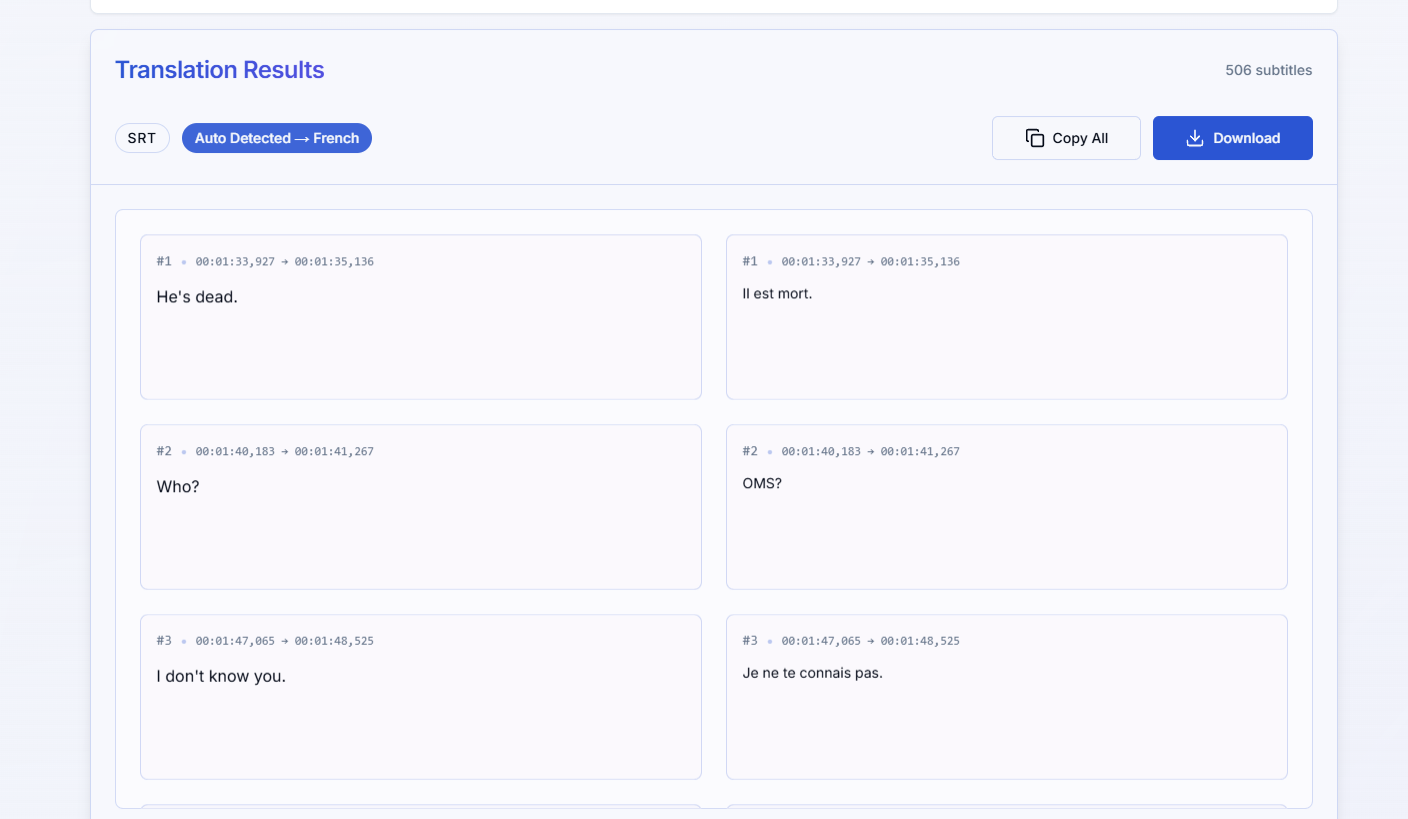Viewport: 1408px width, 819px height.
Task: Select the text "Je ne te connais pas."
Action: click(813, 673)
